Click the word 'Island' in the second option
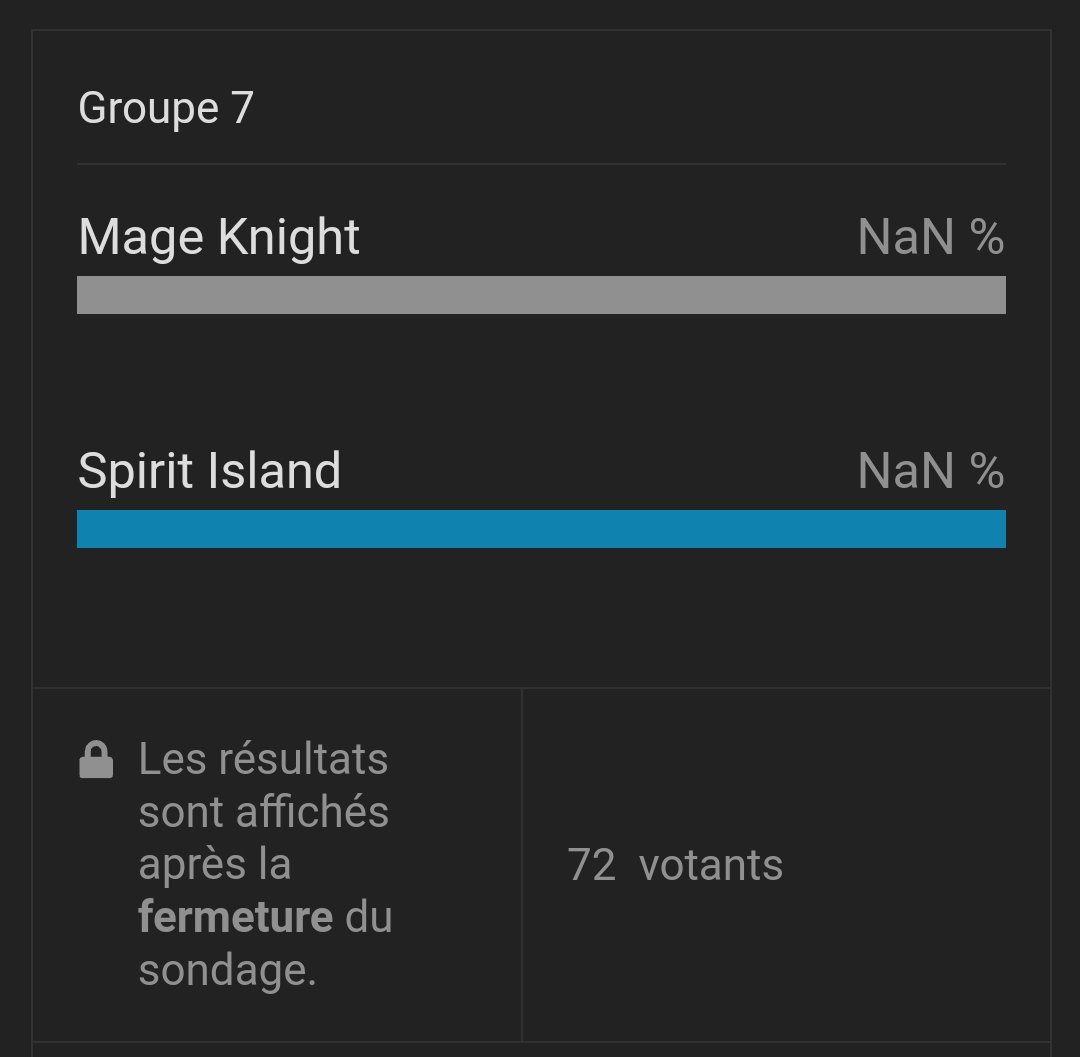Image resolution: width=1080 pixels, height=1057 pixels. [x=274, y=471]
